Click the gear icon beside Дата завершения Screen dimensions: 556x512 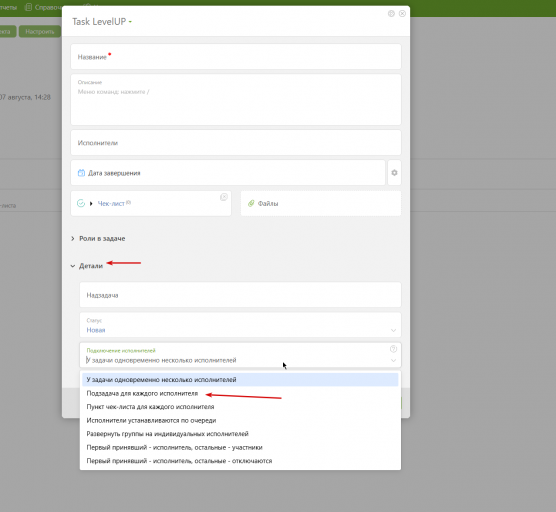394,173
